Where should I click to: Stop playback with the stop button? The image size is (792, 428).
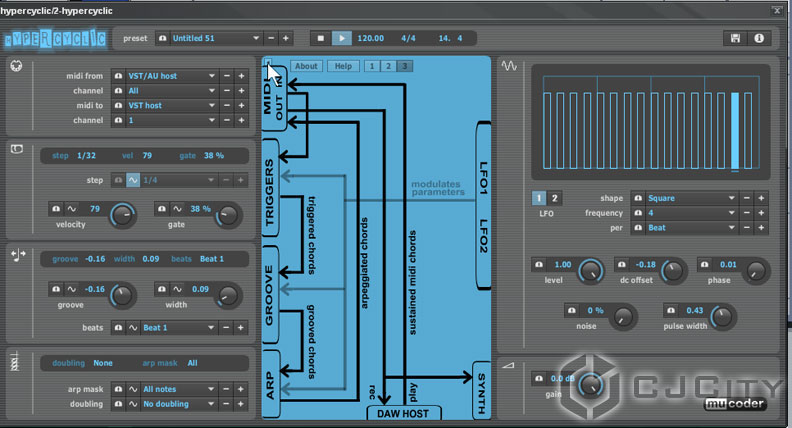[x=321, y=38]
